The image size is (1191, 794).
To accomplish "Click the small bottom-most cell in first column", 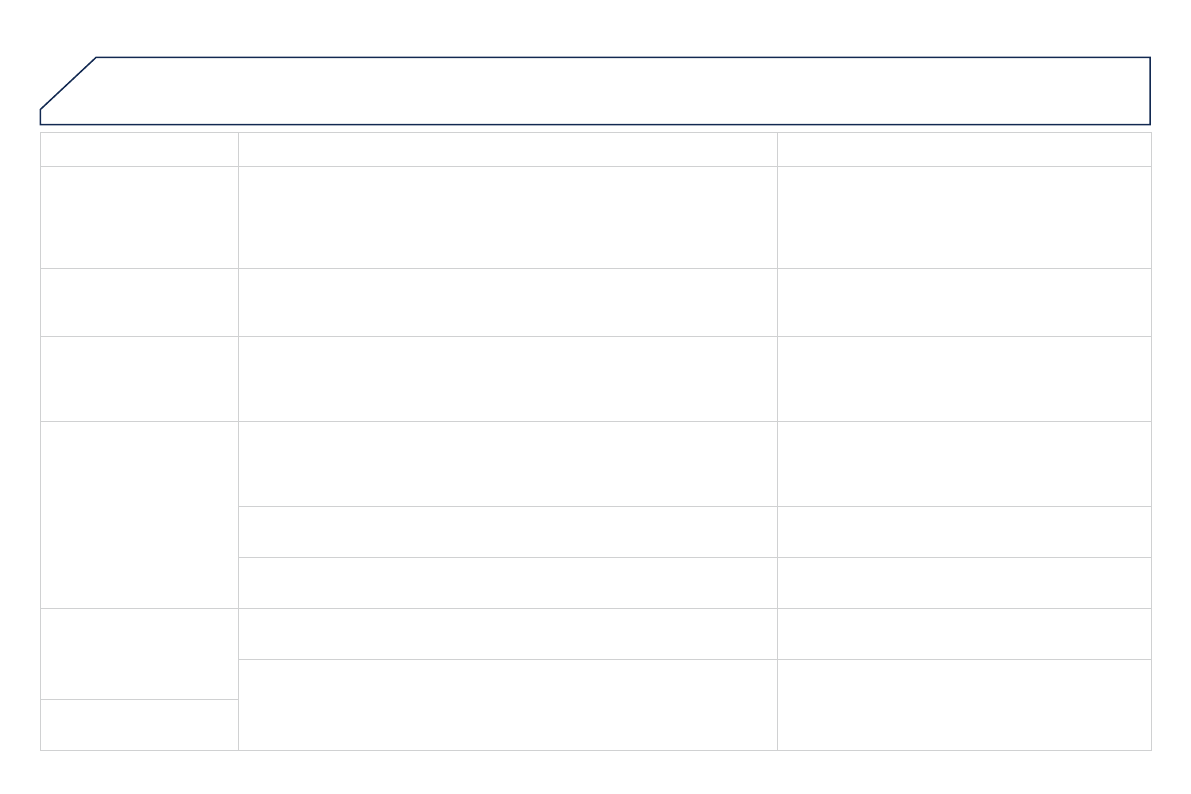I will click(x=139, y=724).
